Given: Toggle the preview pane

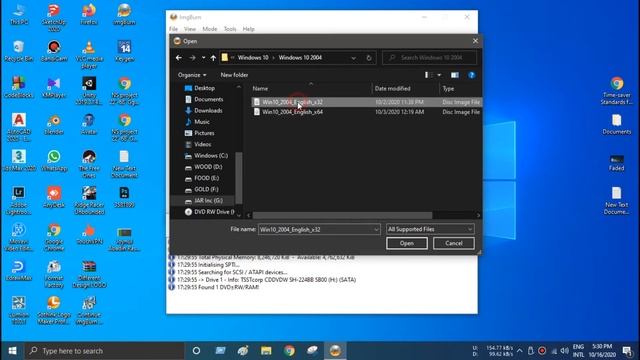Looking at the screenshot, I should (455, 75).
